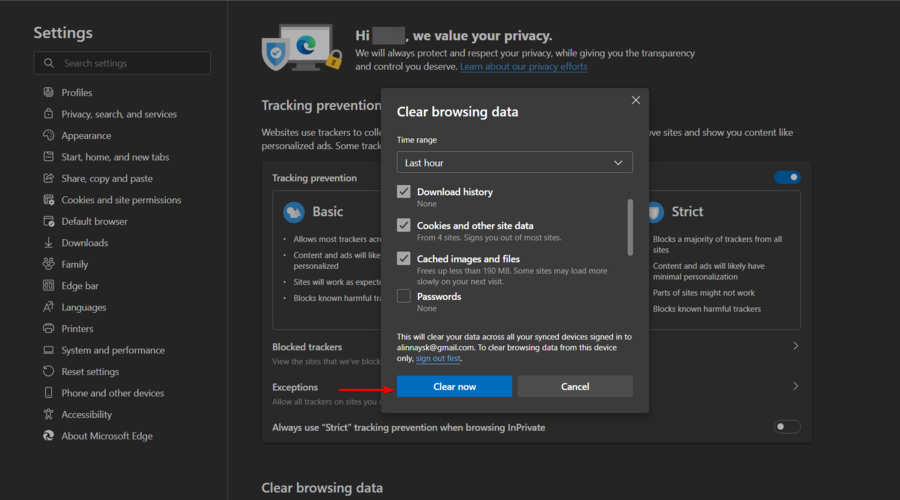Expand the Blocked trackers row chevron
This screenshot has width=900, height=500.
[x=796, y=346]
